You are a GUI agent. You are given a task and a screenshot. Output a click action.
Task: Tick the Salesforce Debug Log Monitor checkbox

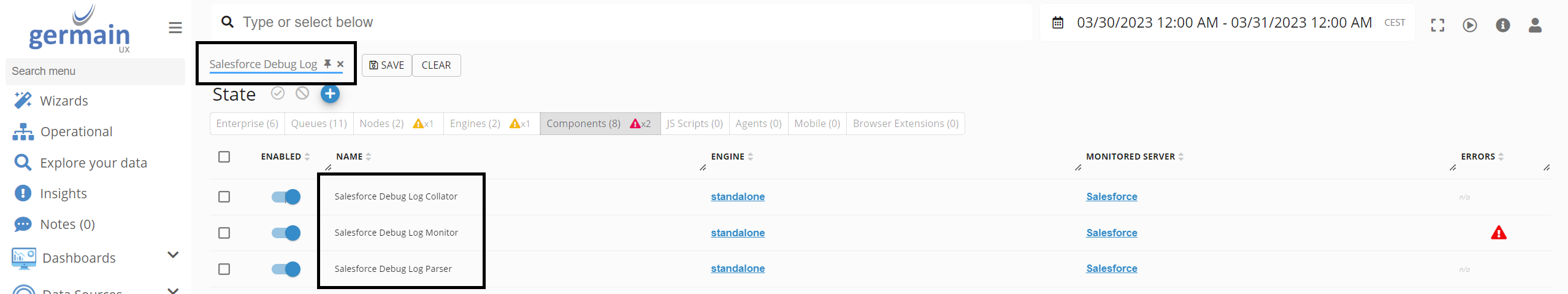[224, 233]
